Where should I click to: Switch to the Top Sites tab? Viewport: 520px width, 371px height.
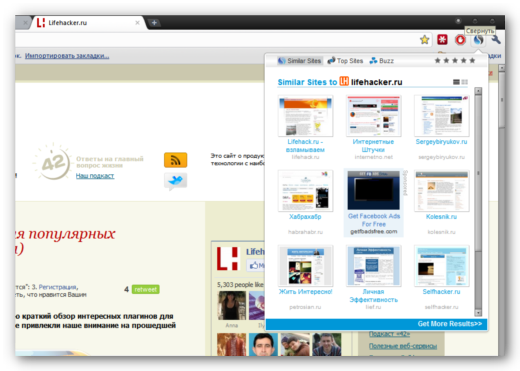tap(345, 61)
